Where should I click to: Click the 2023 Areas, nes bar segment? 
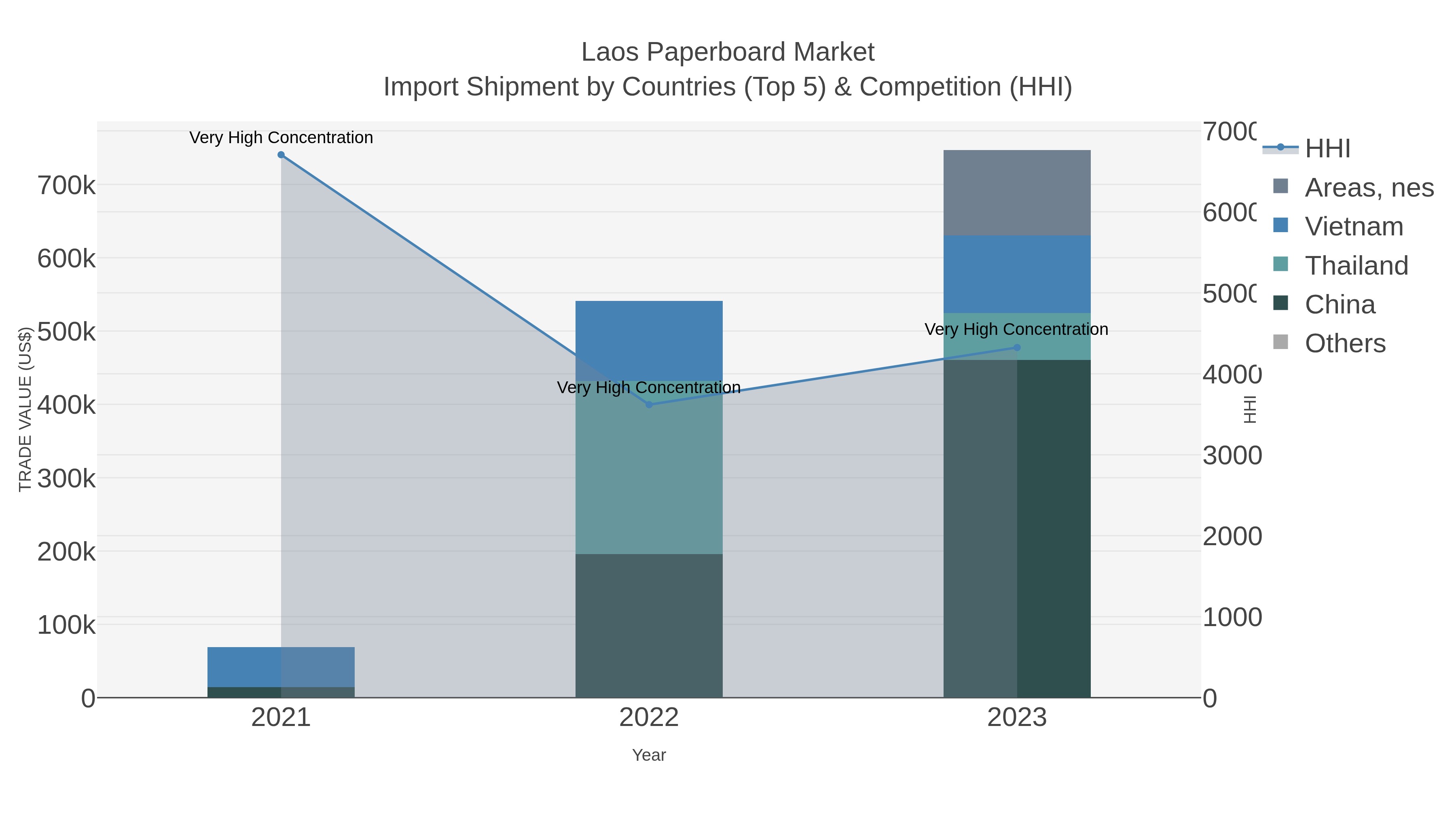click(1017, 193)
